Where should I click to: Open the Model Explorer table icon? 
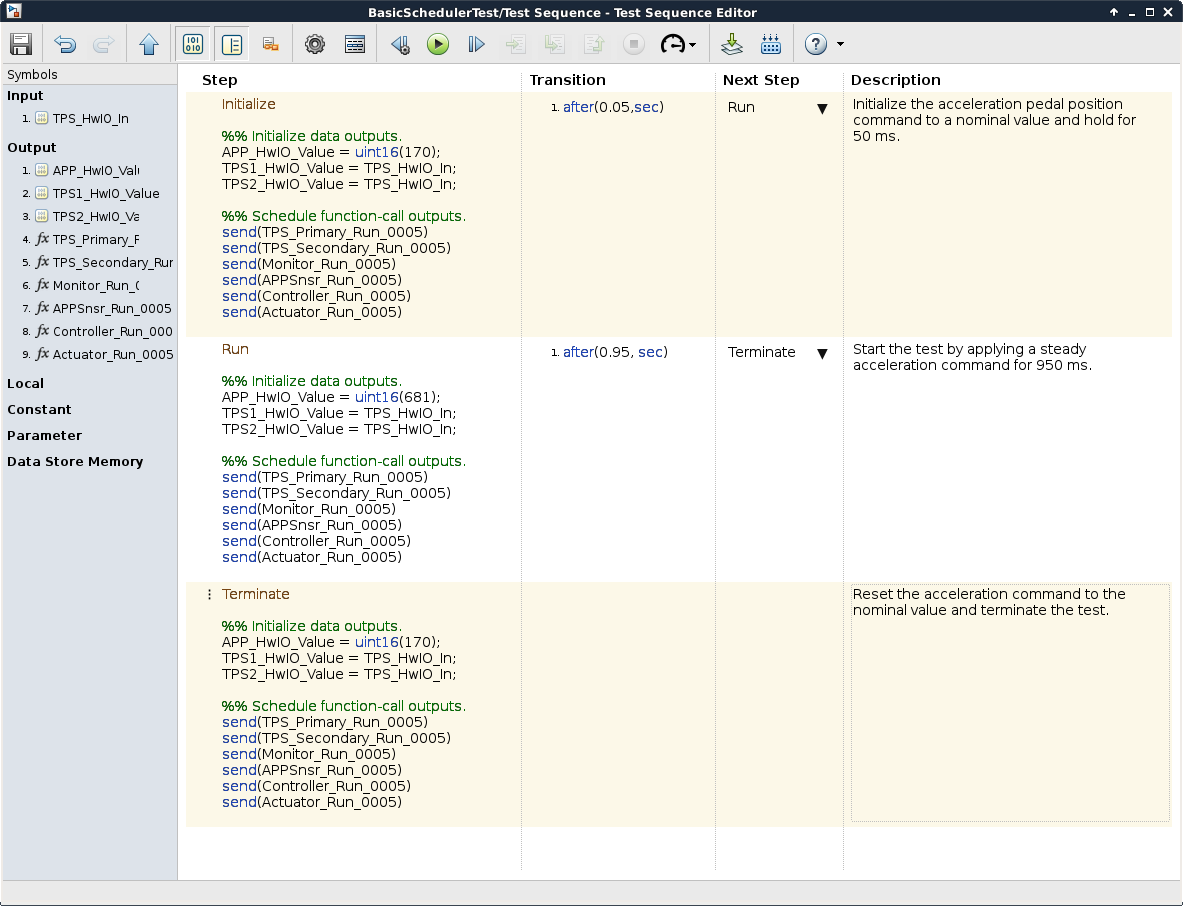coord(355,44)
